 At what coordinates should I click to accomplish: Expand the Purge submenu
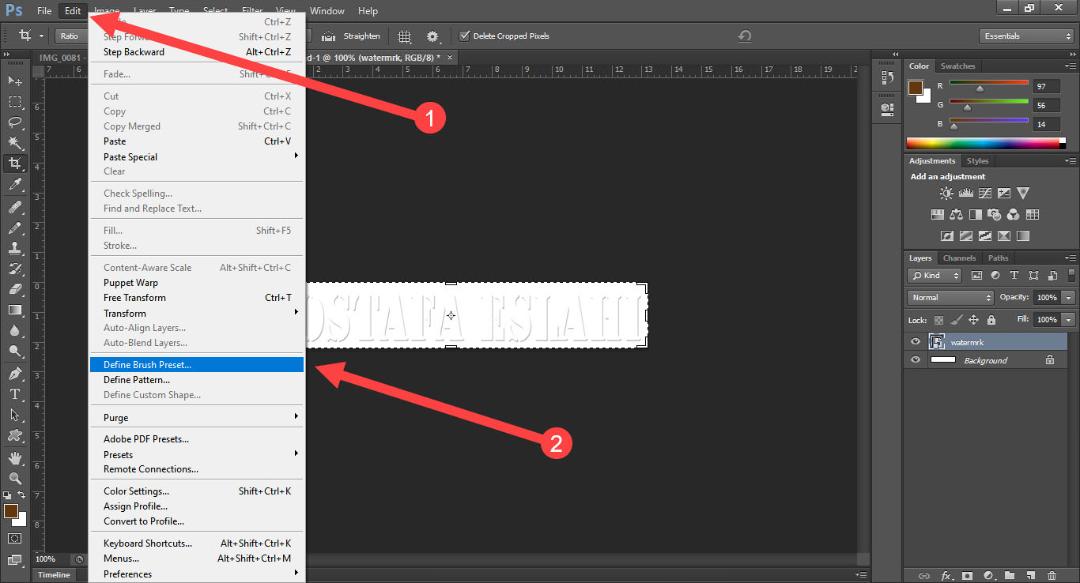click(197, 418)
